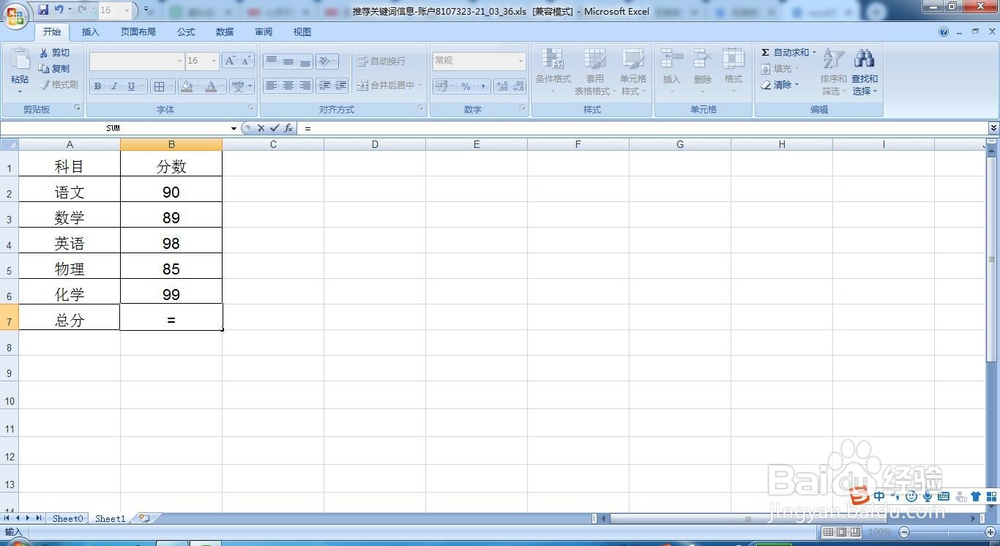Click AutoSum 自动求和
Image resolution: width=1000 pixels, height=546 pixels.
pos(787,52)
